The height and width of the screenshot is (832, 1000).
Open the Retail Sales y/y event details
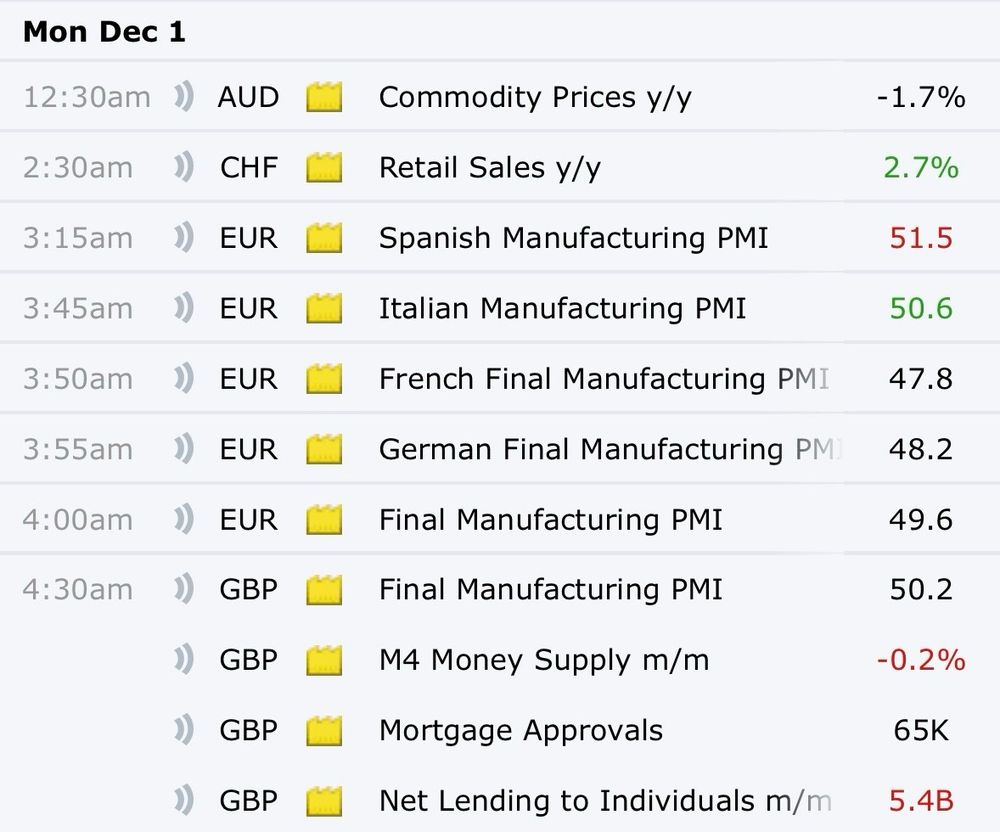[x=489, y=168]
